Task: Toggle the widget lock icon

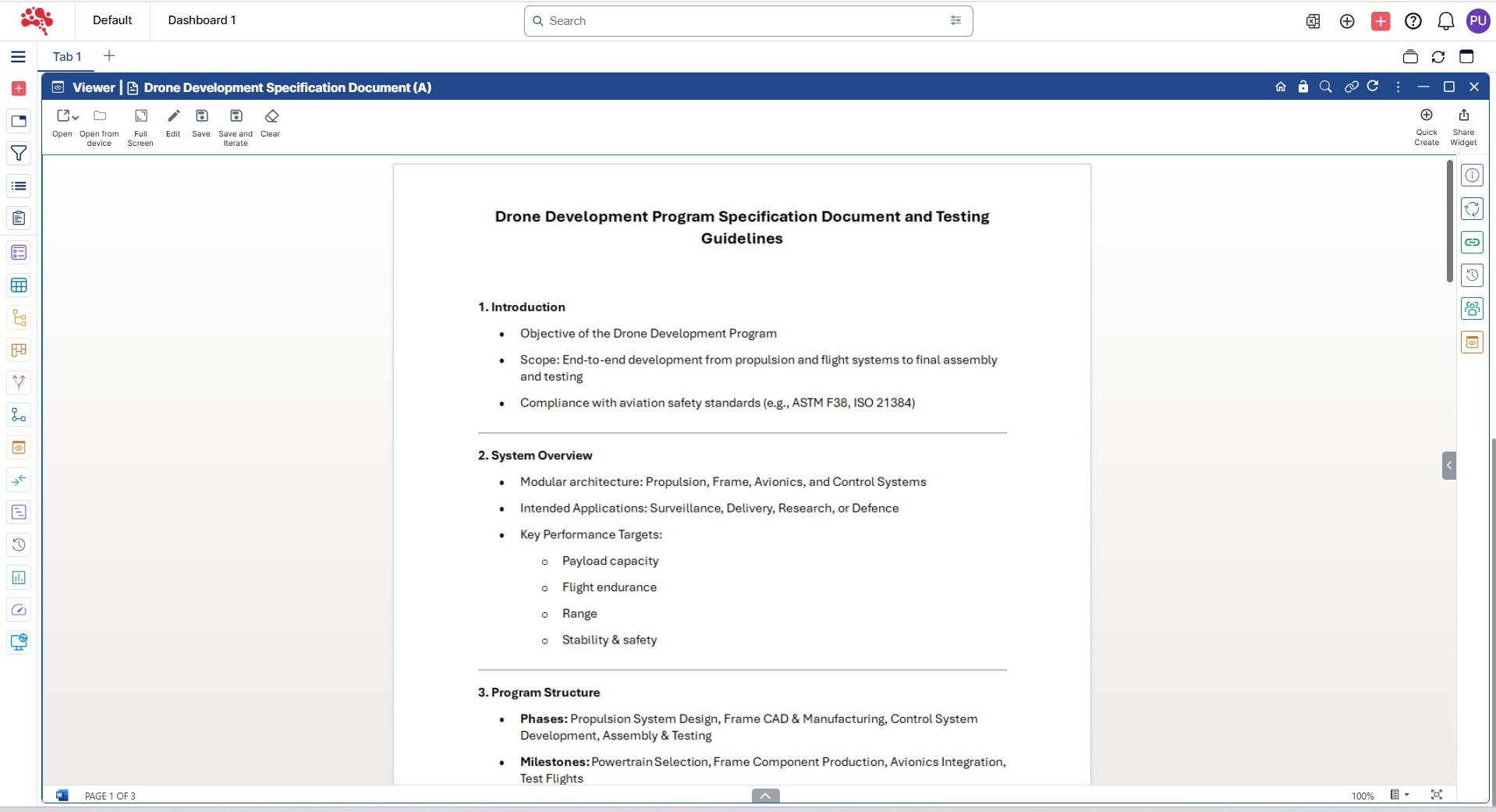Action: (1303, 87)
